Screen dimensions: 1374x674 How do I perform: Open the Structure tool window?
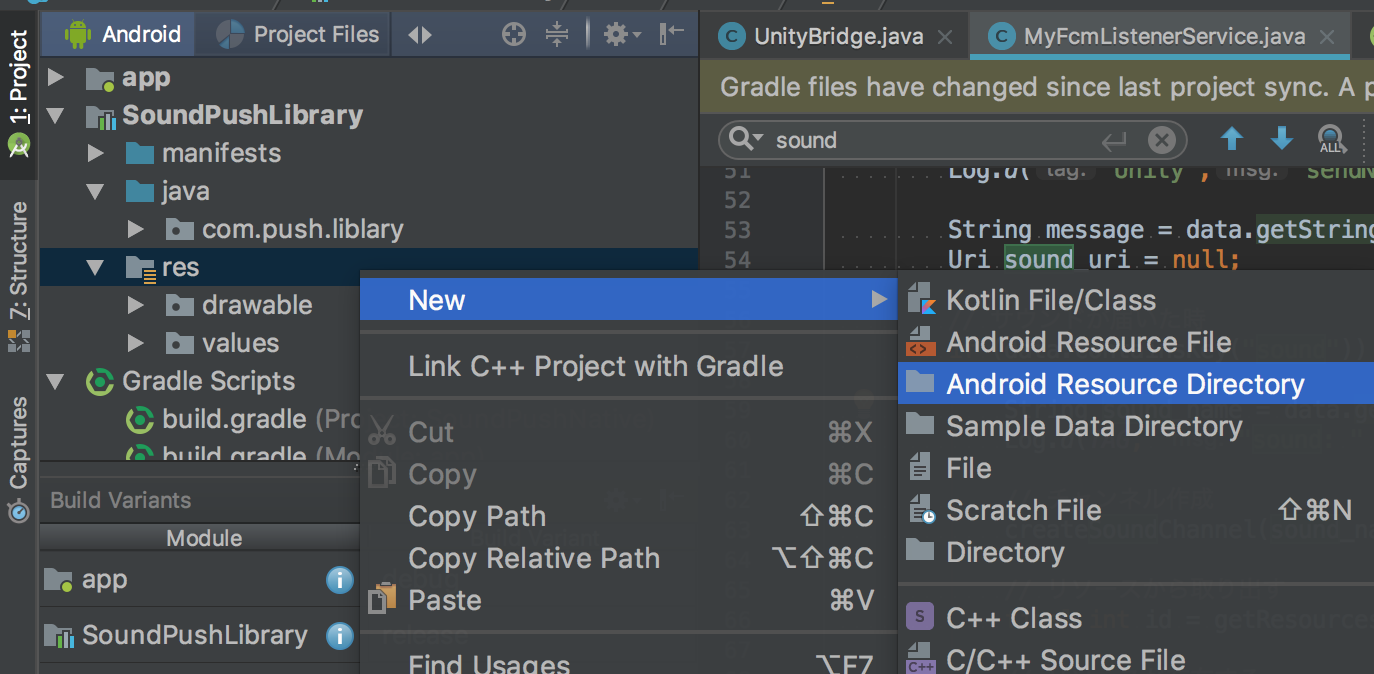19,262
